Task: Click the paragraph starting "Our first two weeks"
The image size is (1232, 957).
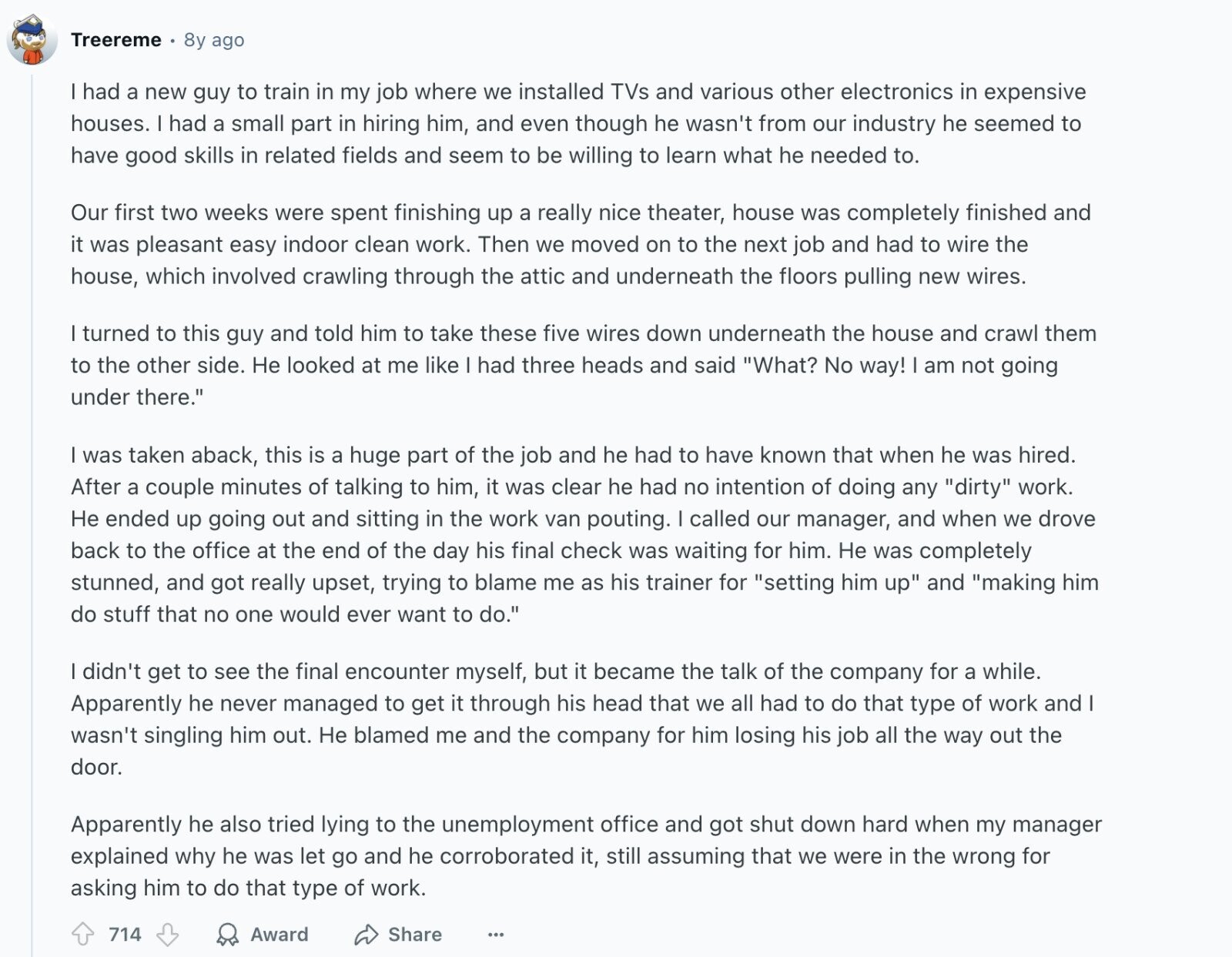Action: click(581, 244)
